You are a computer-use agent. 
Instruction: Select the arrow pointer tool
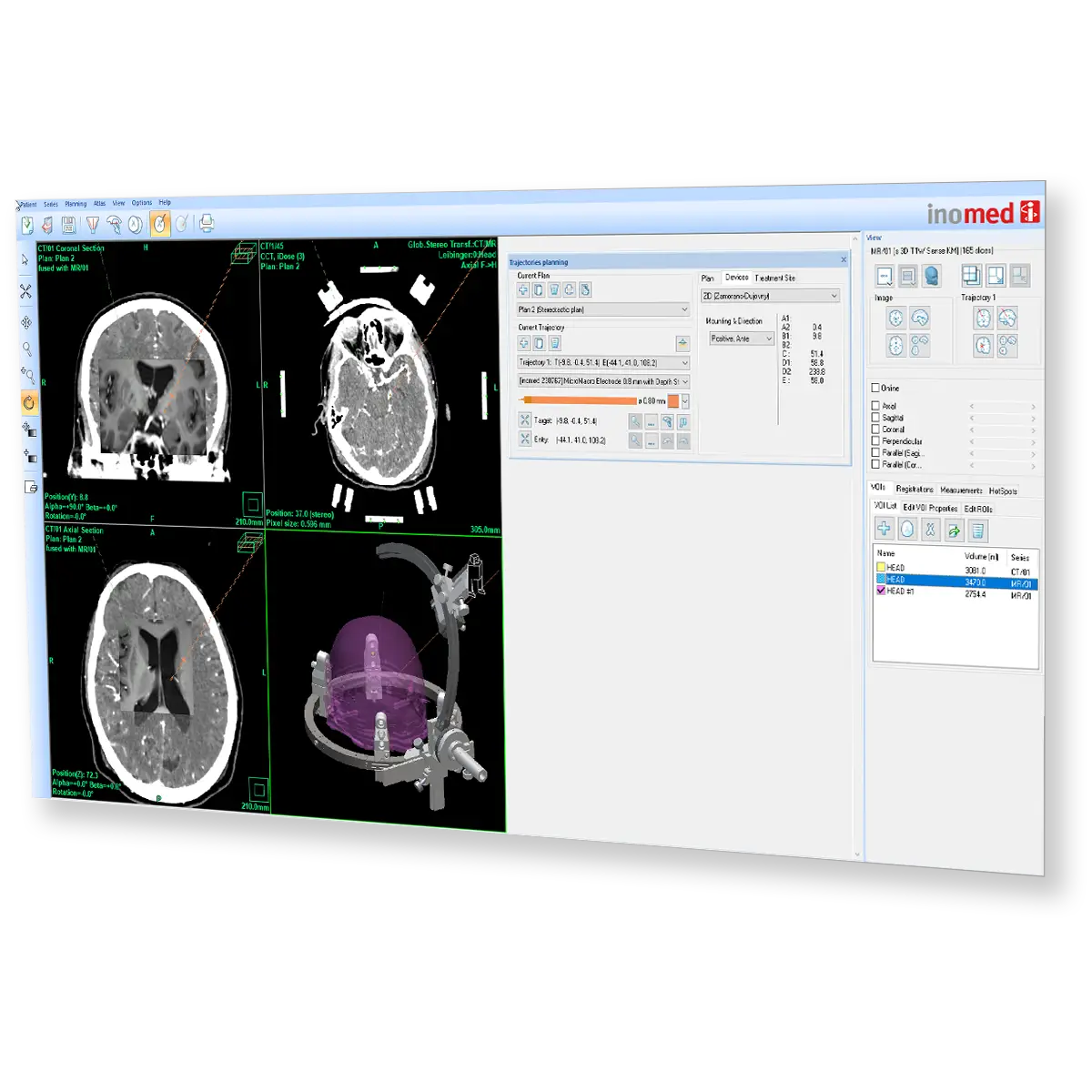point(25,261)
